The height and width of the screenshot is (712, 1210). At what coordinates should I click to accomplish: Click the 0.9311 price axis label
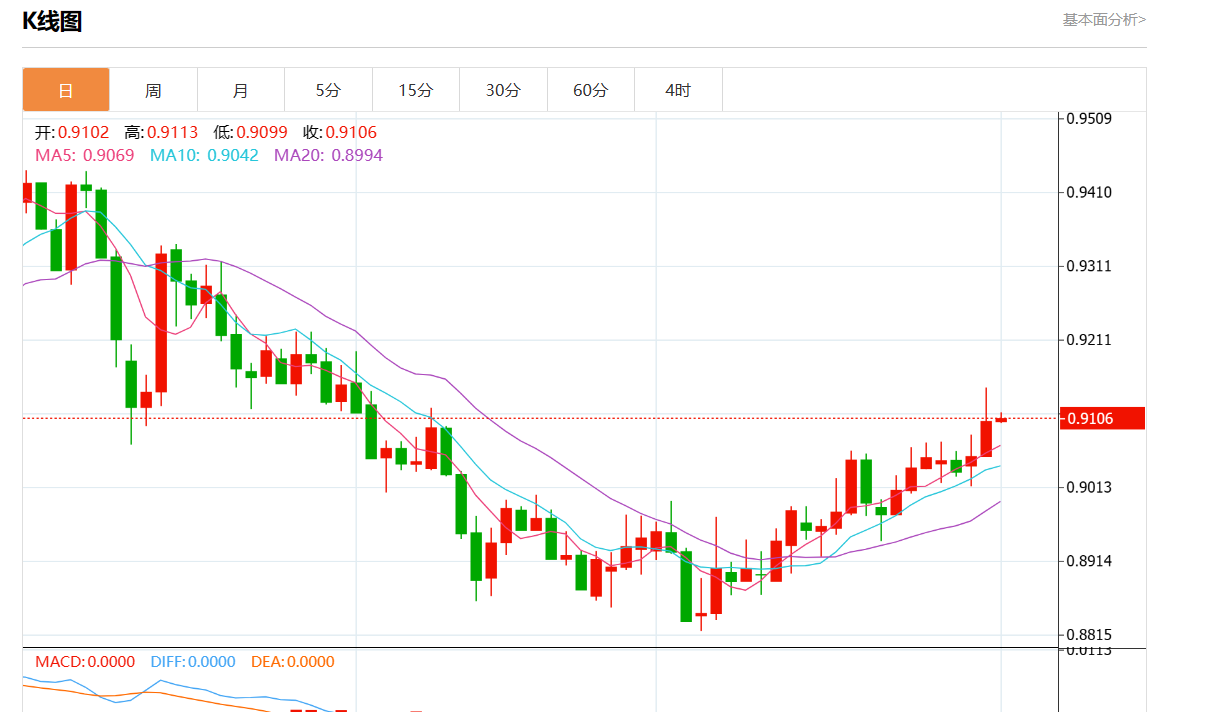(x=1089, y=266)
